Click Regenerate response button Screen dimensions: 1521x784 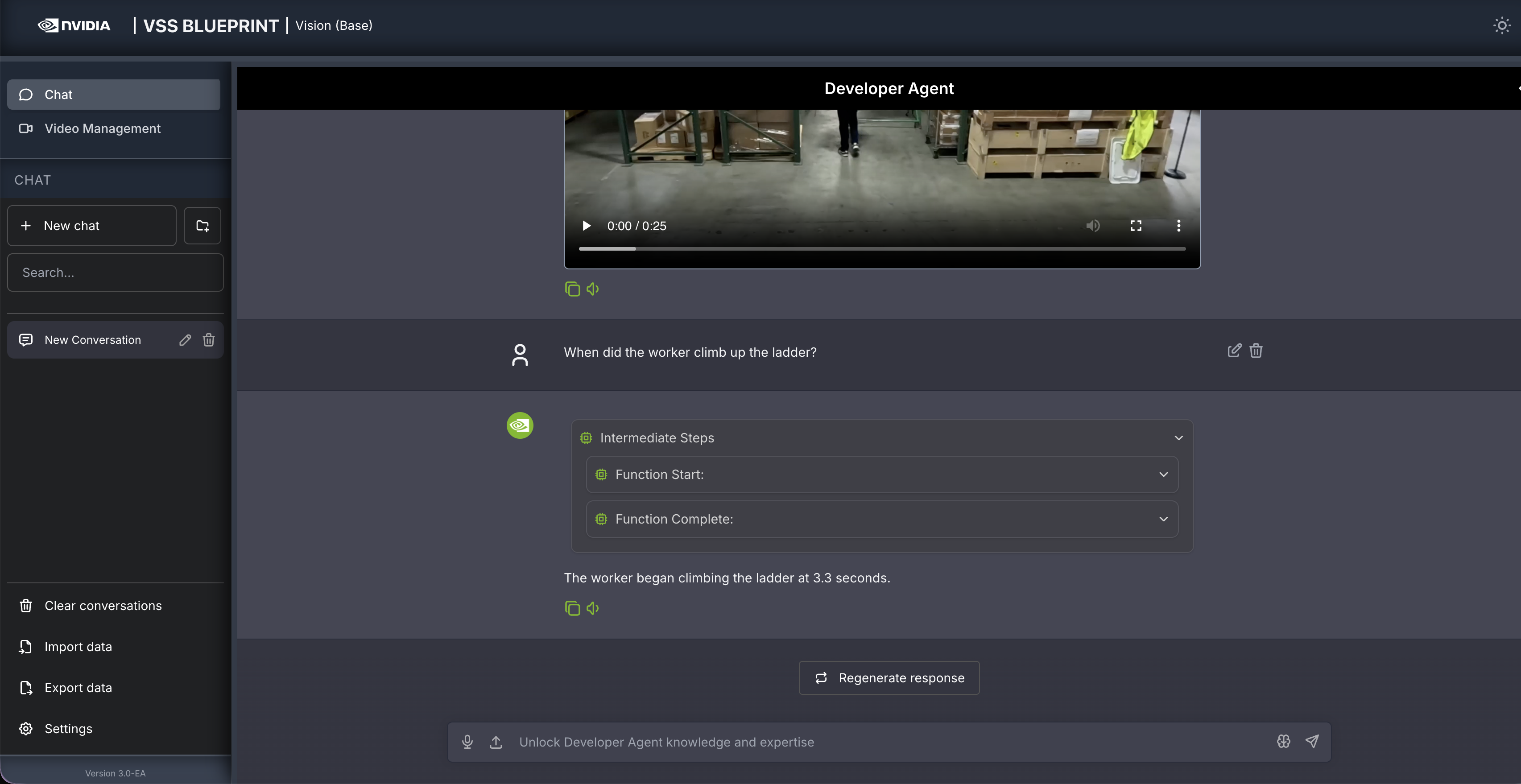[x=889, y=678]
